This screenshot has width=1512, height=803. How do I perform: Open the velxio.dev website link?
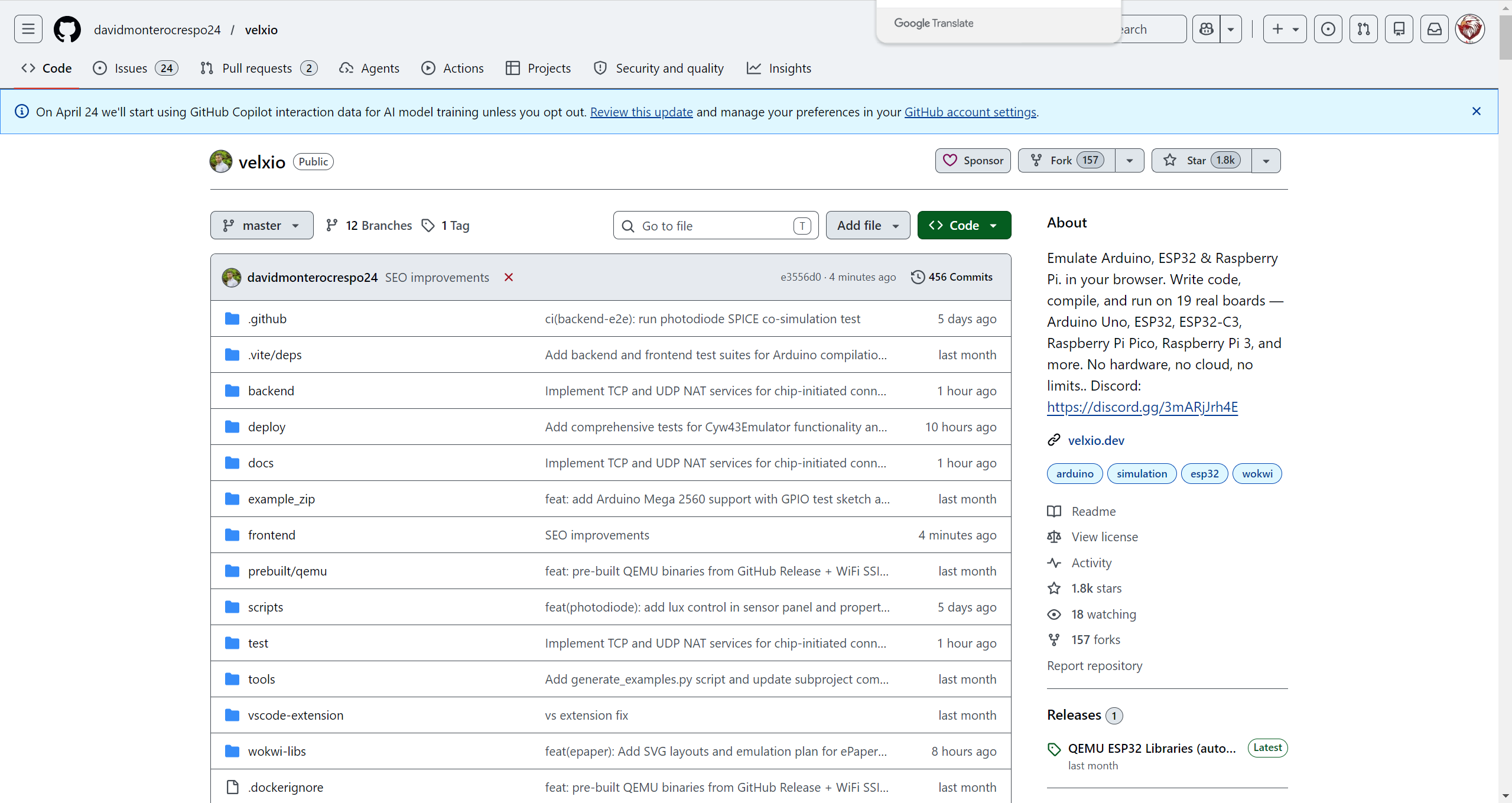click(1095, 440)
